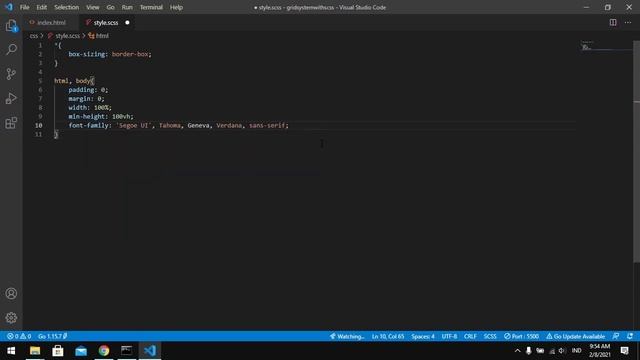This screenshot has height=360, width=640.
Task: Click the box-sizing property on line 2
Action: 87,54
